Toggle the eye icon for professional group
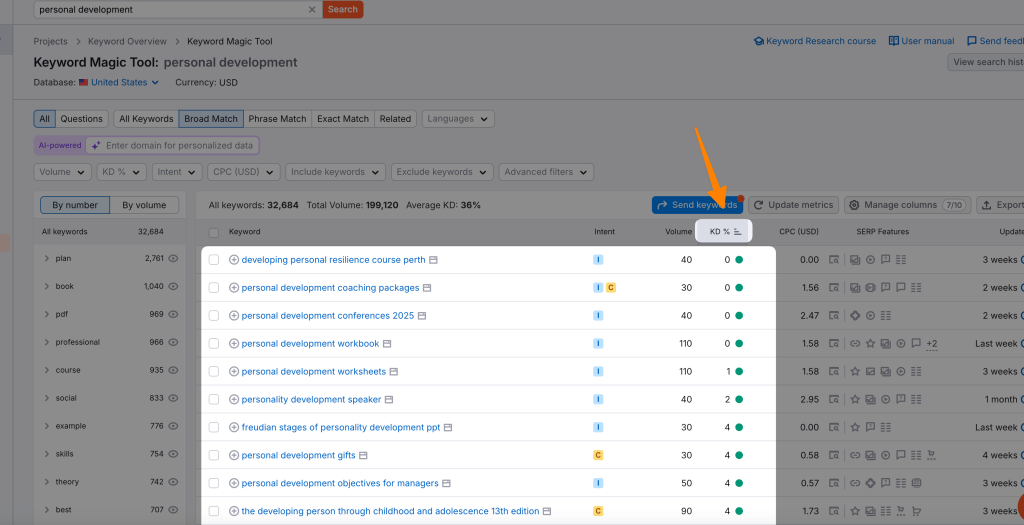 coord(173,342)
